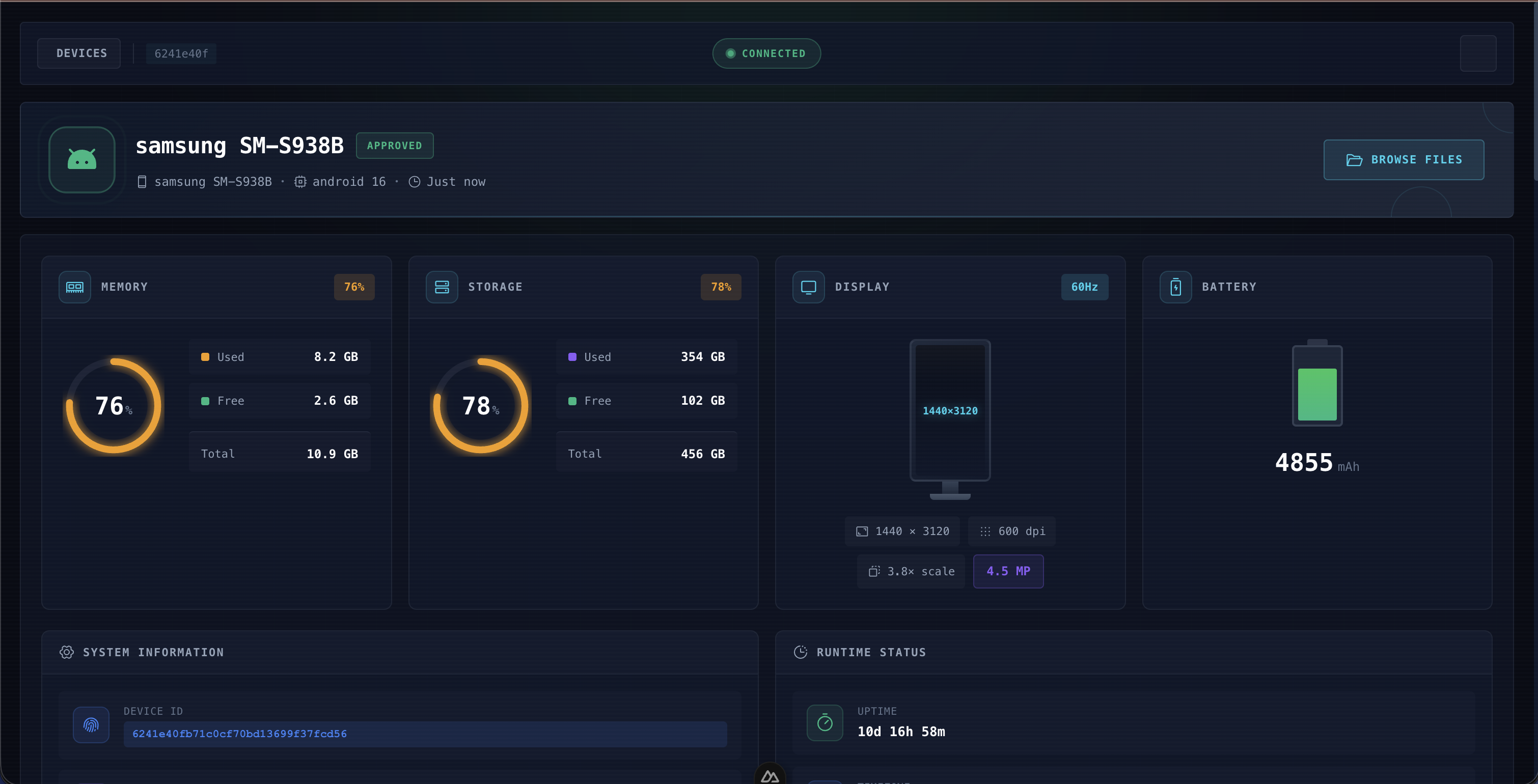Click the empty square button at top right
This screenshot has height=784, width=1538.
click(1478, 53)
